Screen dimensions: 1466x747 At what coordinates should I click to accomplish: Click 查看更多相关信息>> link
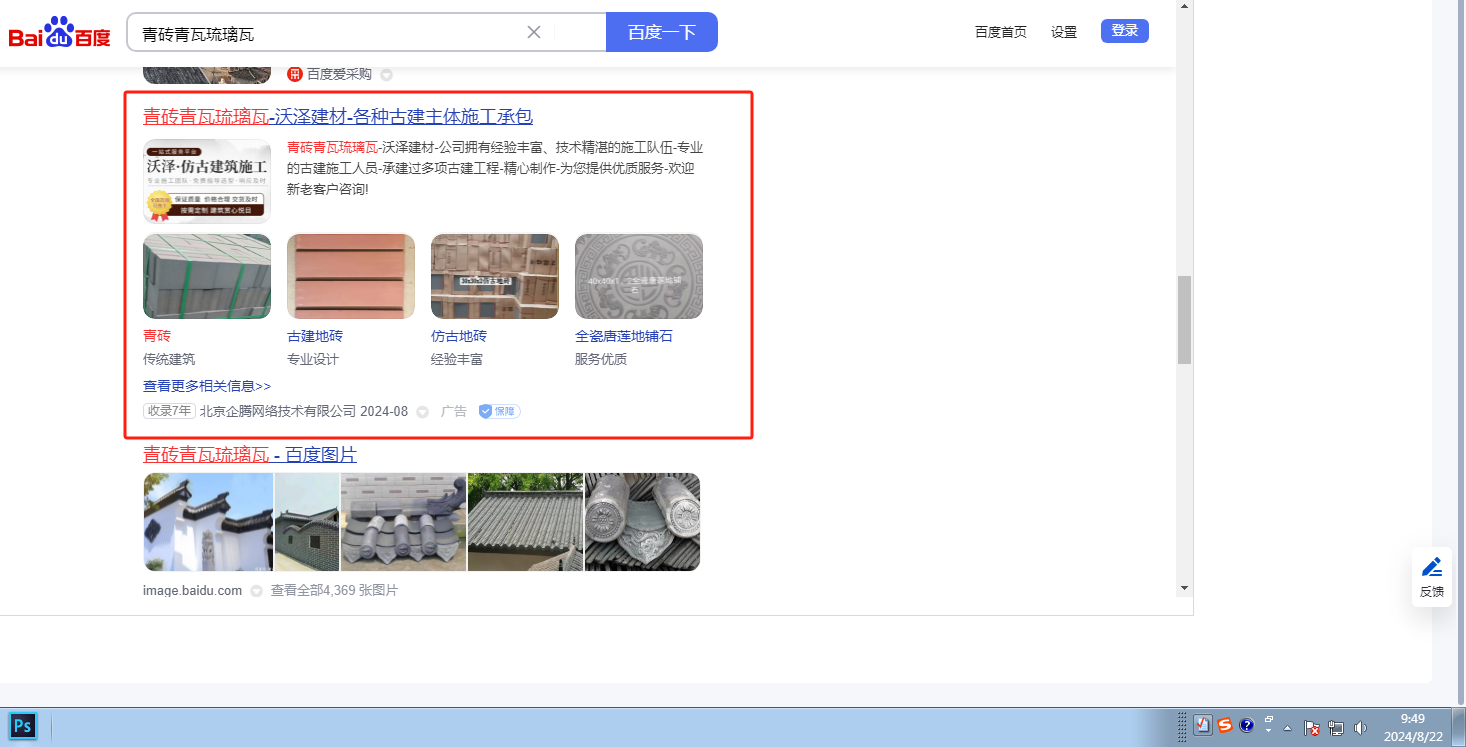207,386
